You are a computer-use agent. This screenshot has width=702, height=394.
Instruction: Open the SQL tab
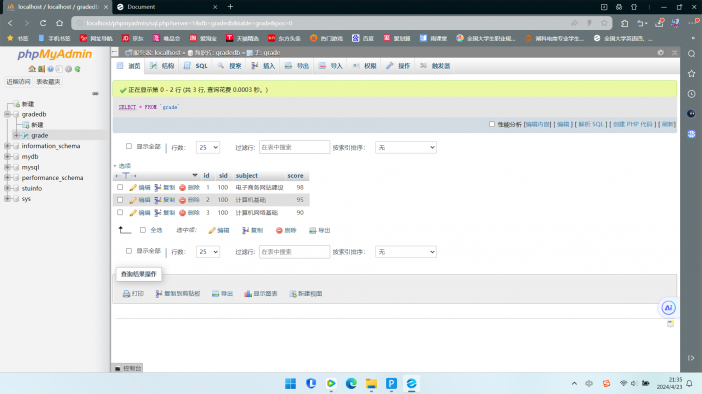196,66
